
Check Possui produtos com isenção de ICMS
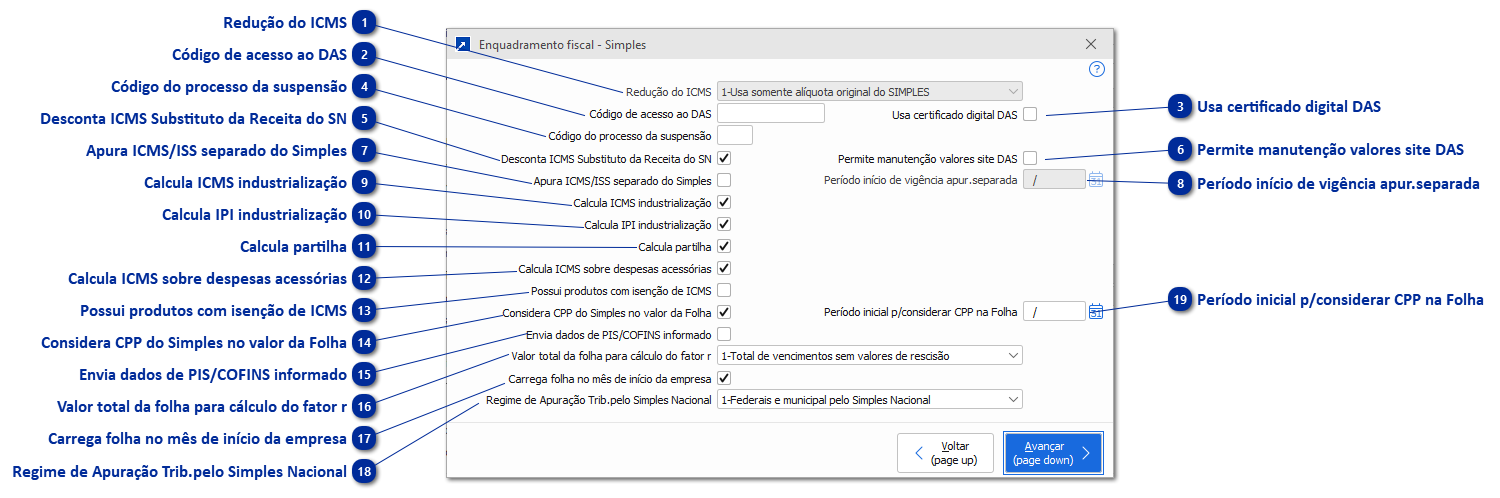(x=724, y=291)
